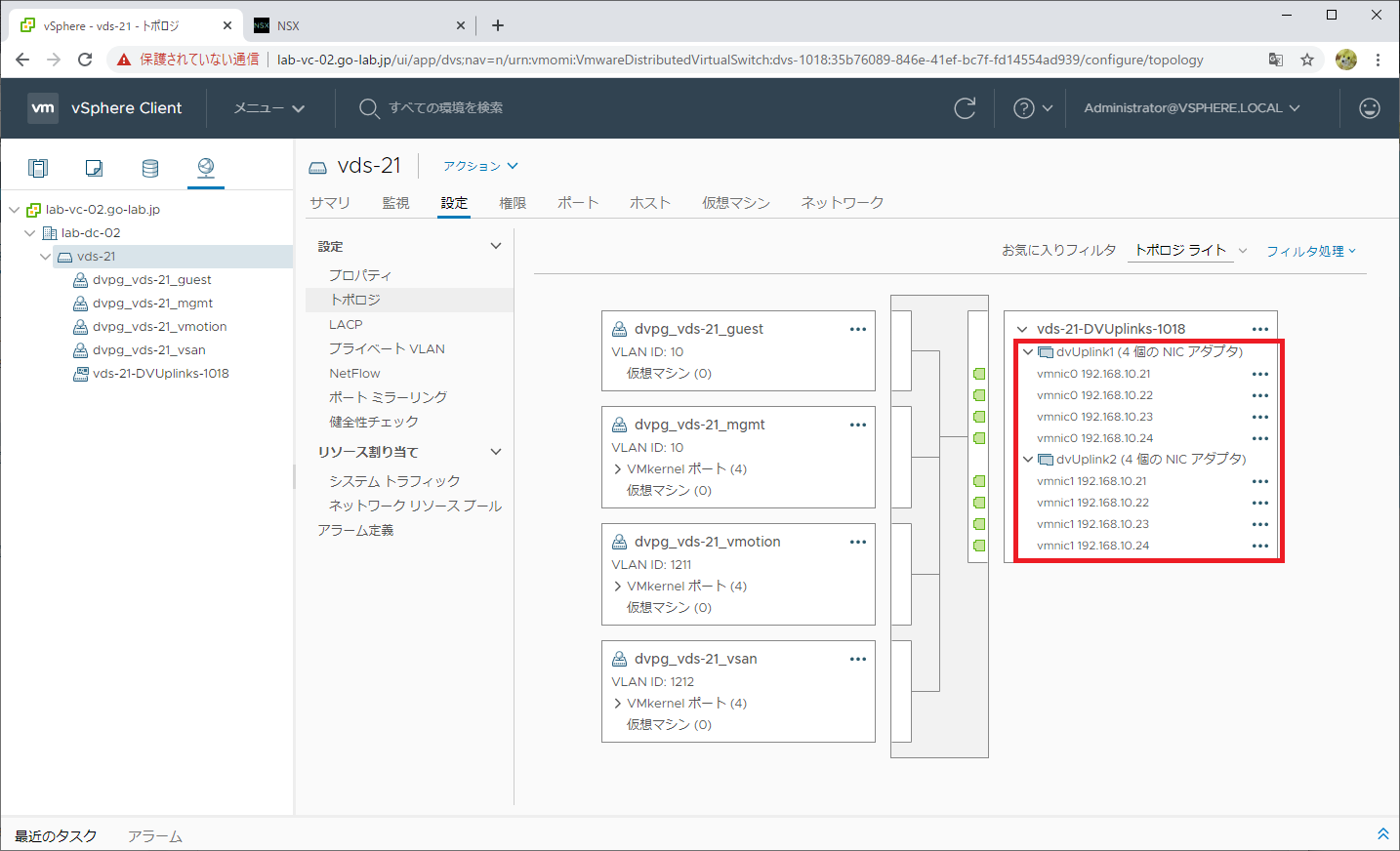Open アラーム定義 page

coord(355,530)
